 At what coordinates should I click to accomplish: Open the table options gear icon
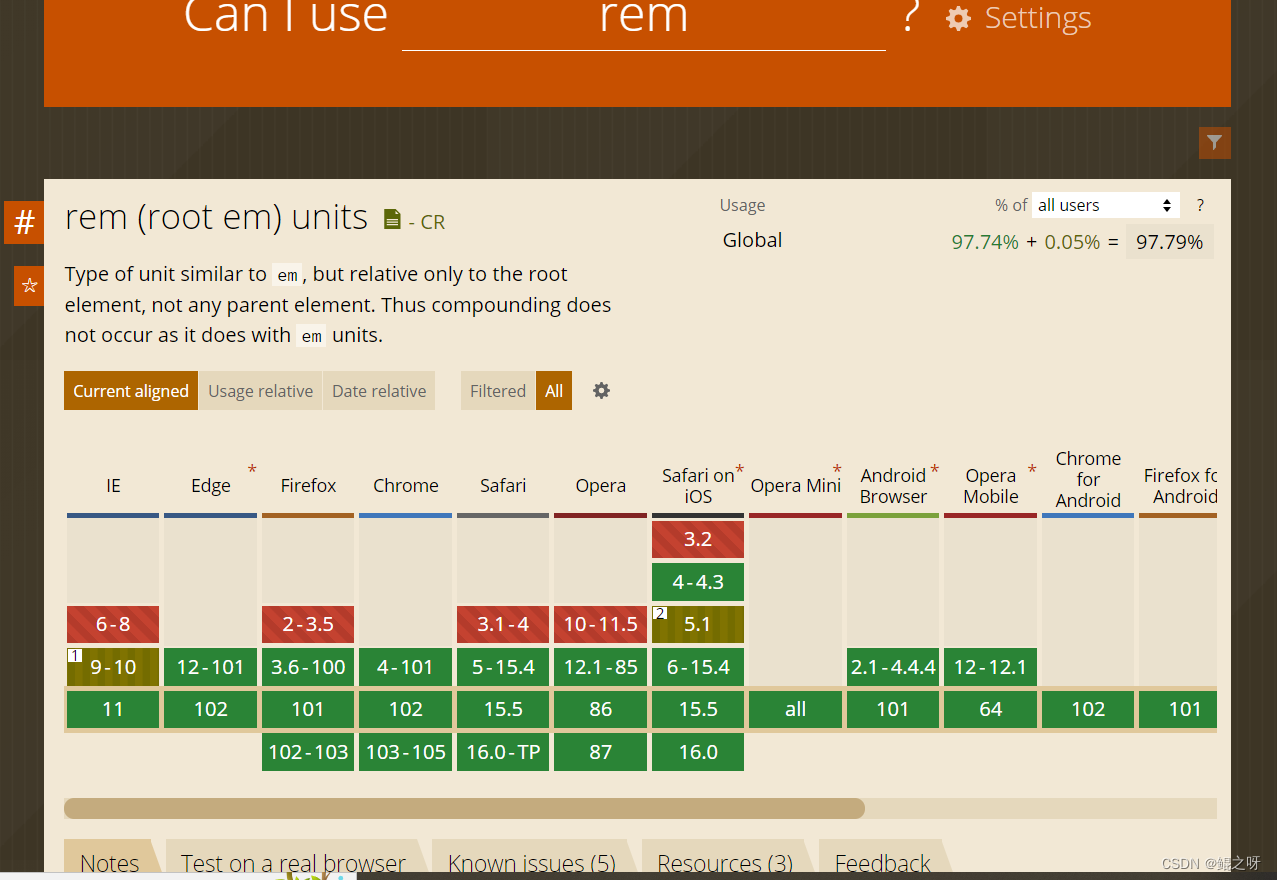(601, 390)
